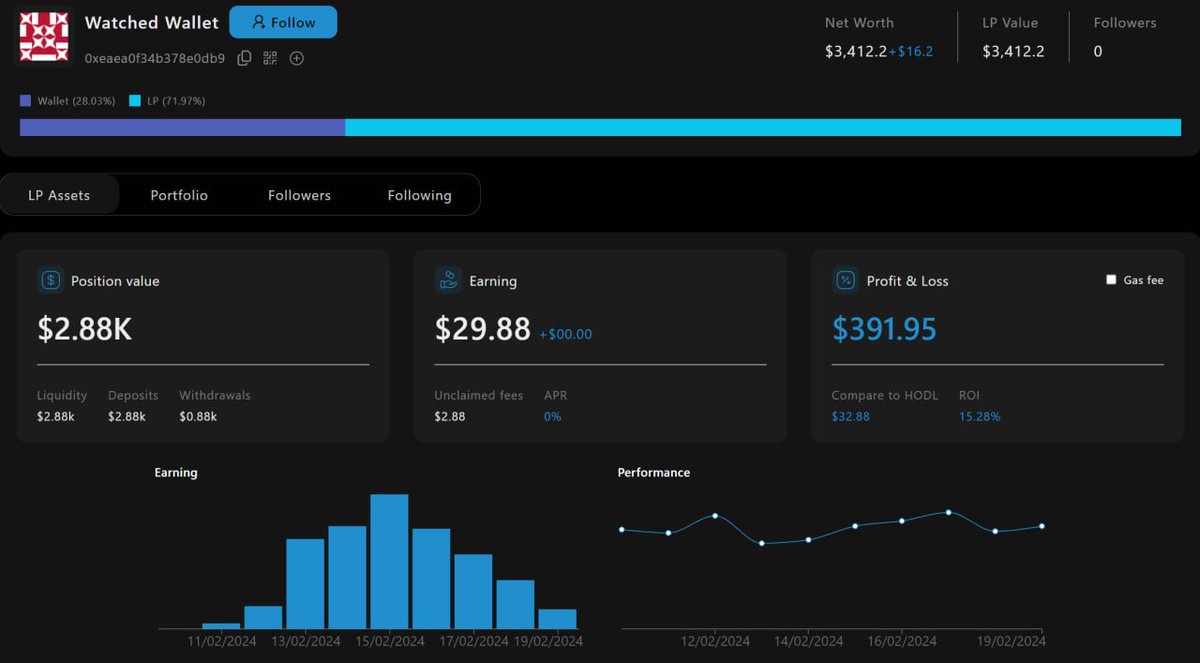Click the plus circle icon beside address

[x=297, y=58]
